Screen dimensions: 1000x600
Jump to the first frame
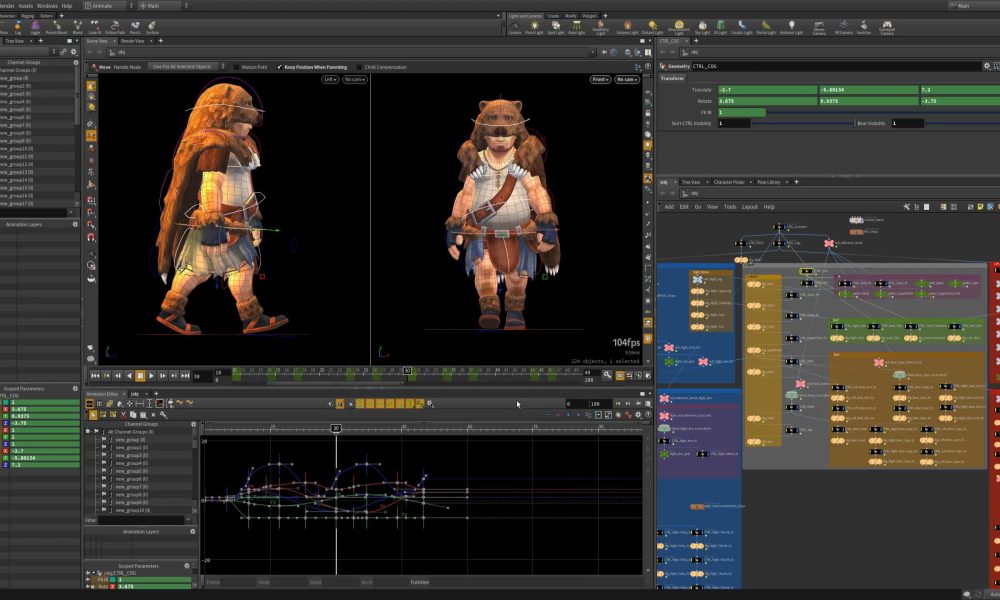click(95, 376)
